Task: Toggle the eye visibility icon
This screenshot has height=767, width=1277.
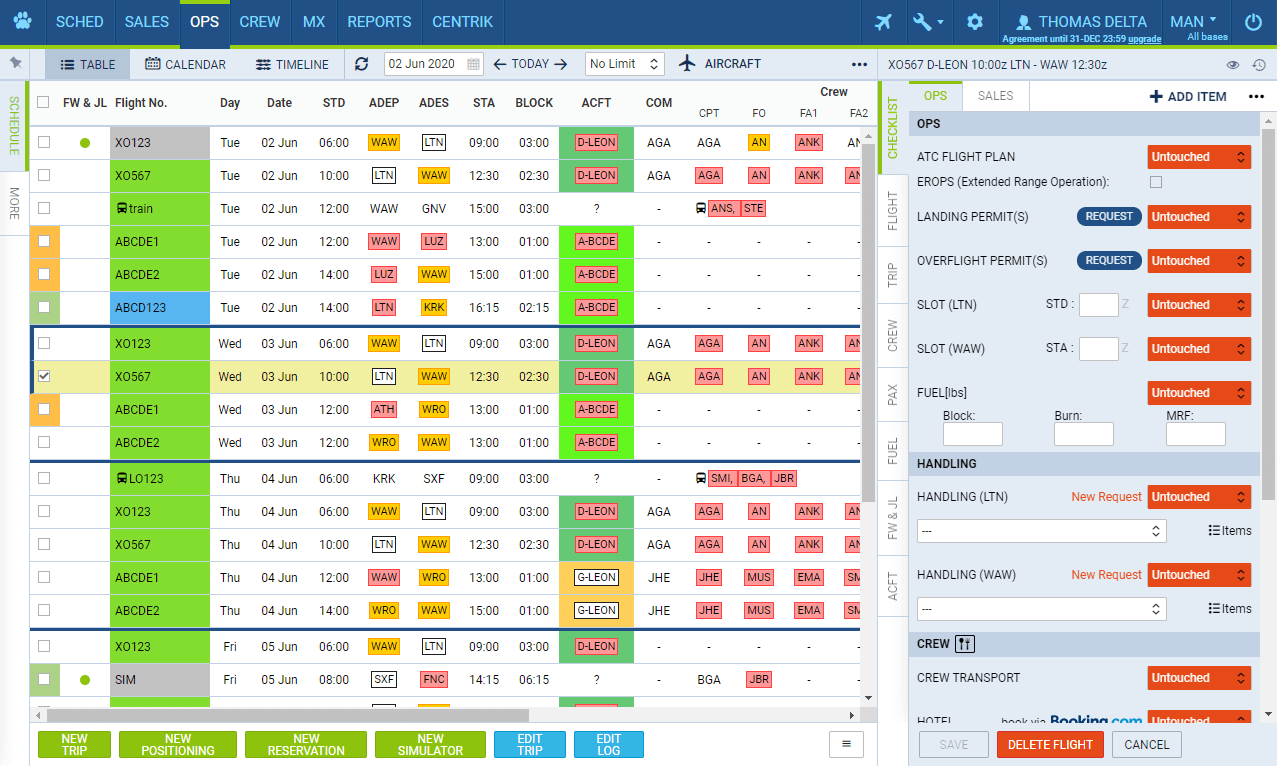Action: (1233, 65)
